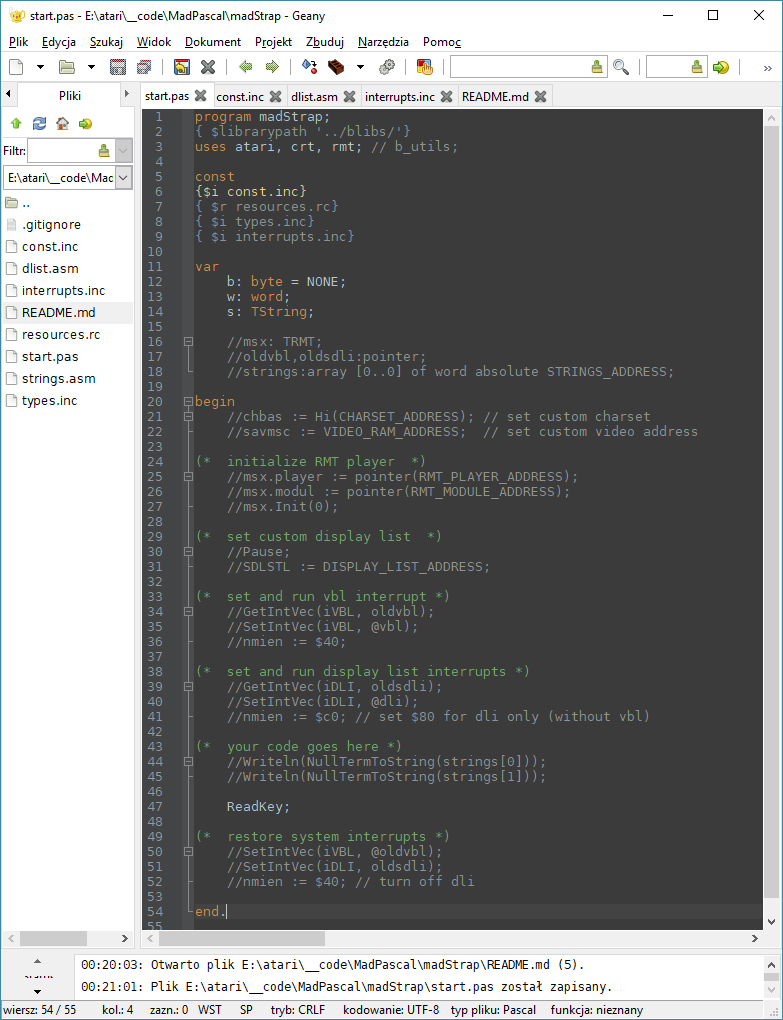The width and height of the screenshot is (783, 1020).
Task: Click the Build brick icon
Action: 336,67
